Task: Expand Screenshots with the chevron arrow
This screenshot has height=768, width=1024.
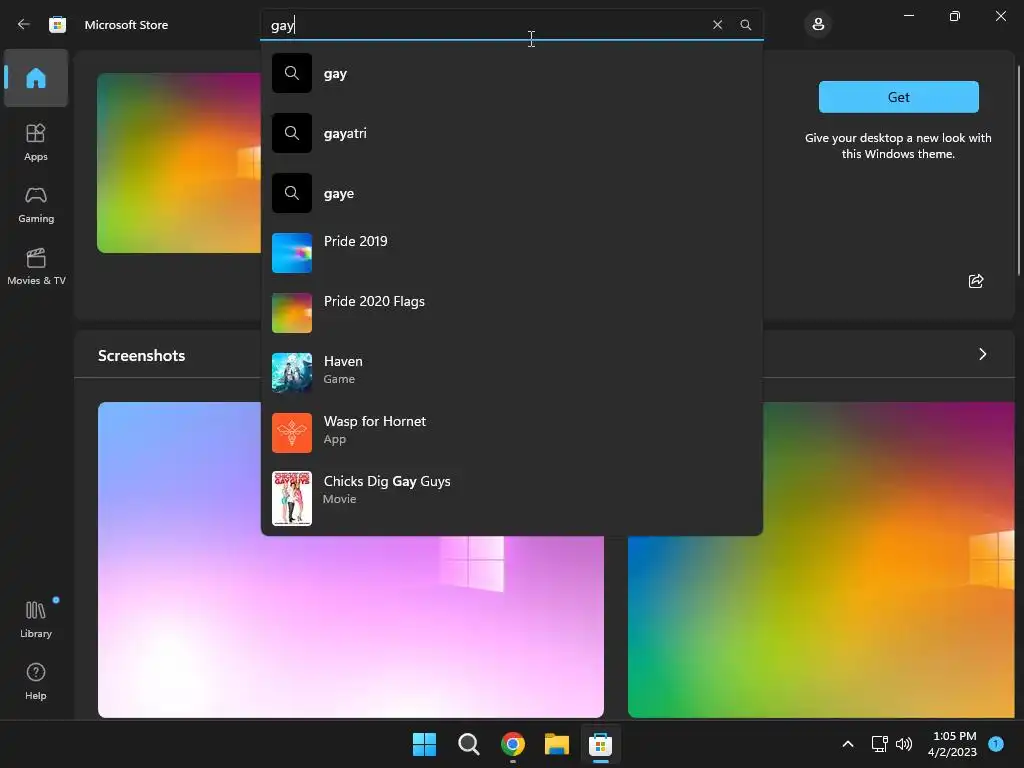Action: [982, 354]
